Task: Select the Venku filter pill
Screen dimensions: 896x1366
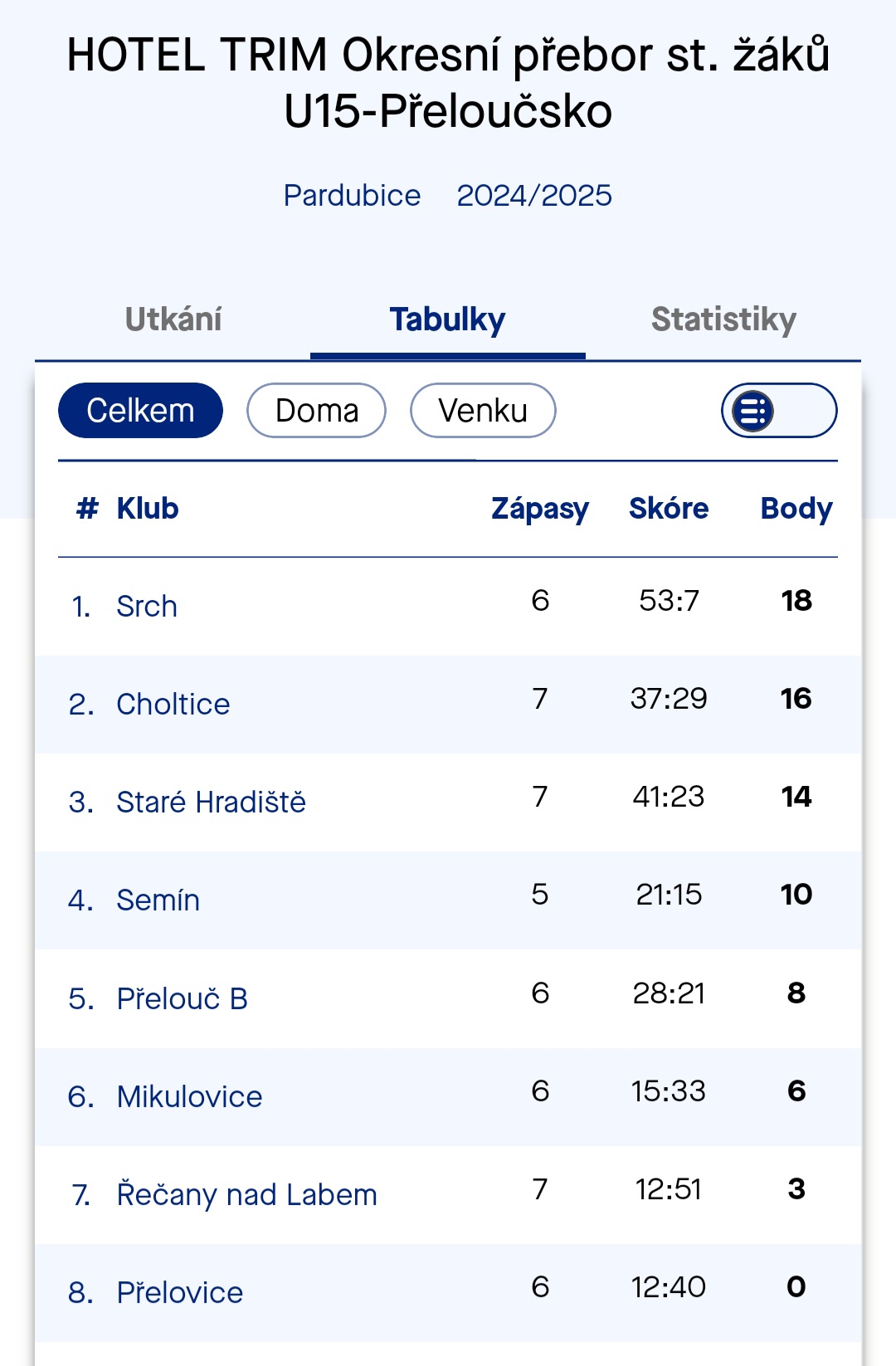Action: coord(483,410)
